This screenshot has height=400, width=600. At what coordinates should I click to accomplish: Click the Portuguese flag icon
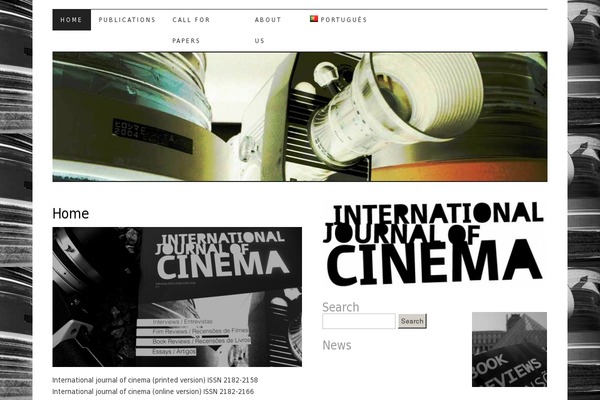(314, 18)
